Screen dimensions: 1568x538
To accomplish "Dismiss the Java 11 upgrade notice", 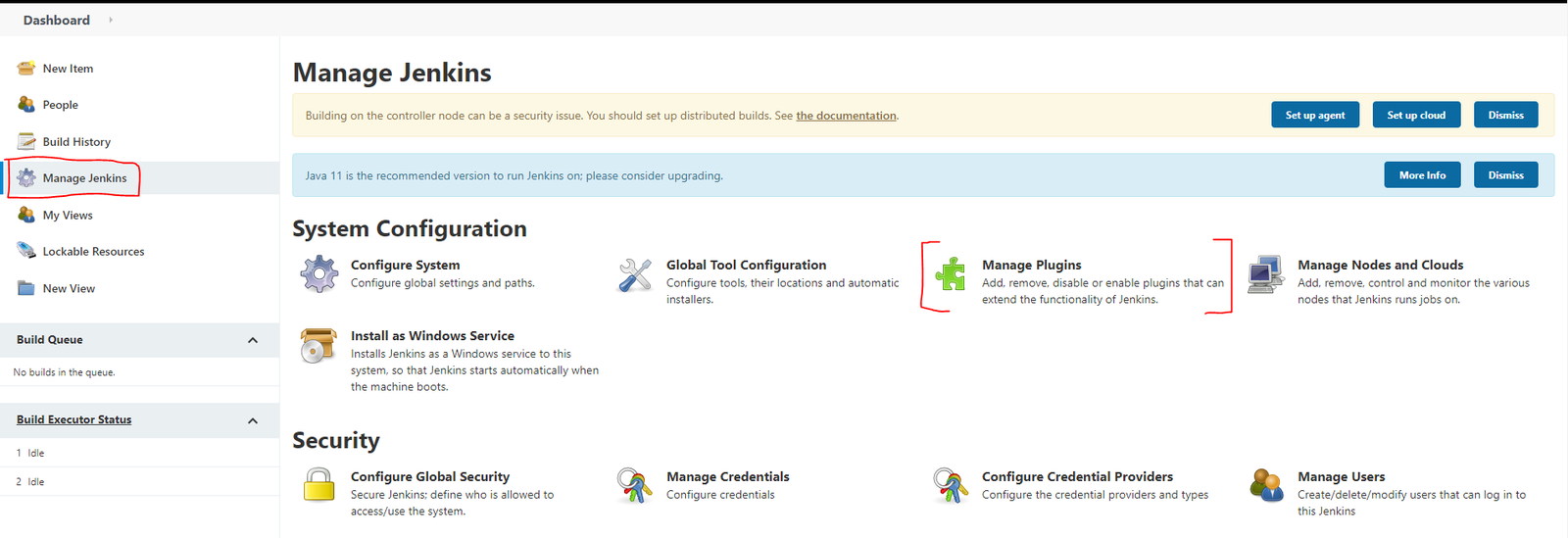I will (x=1505, y=175).
